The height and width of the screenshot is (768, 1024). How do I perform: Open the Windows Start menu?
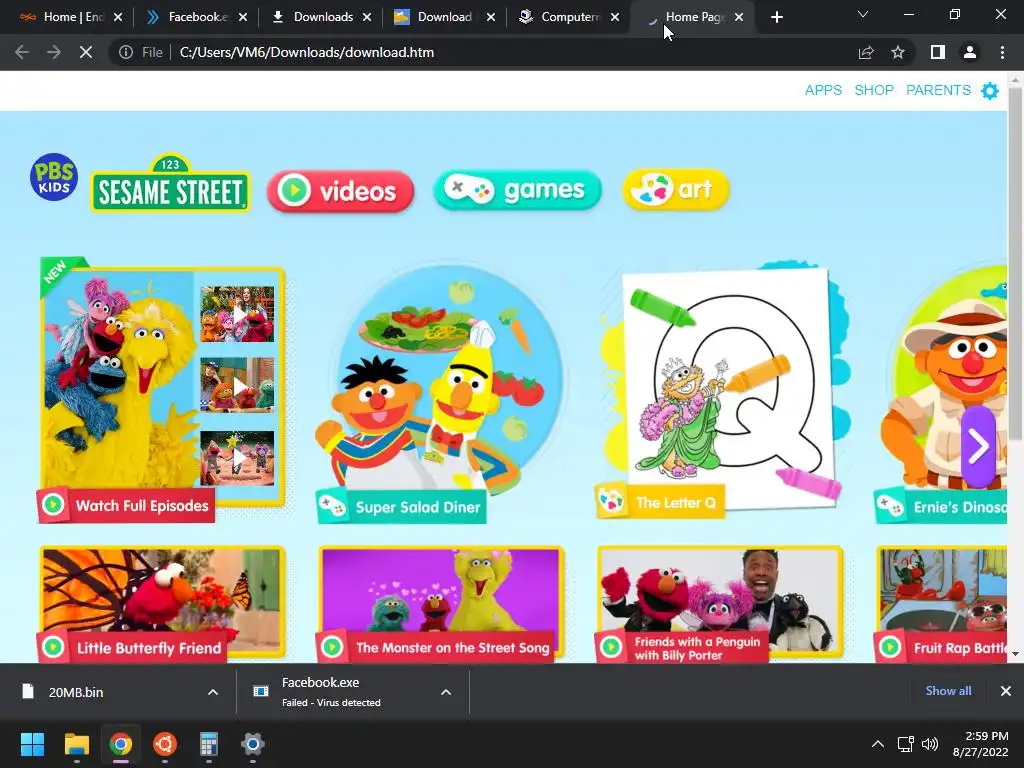[x=32, y=744]
